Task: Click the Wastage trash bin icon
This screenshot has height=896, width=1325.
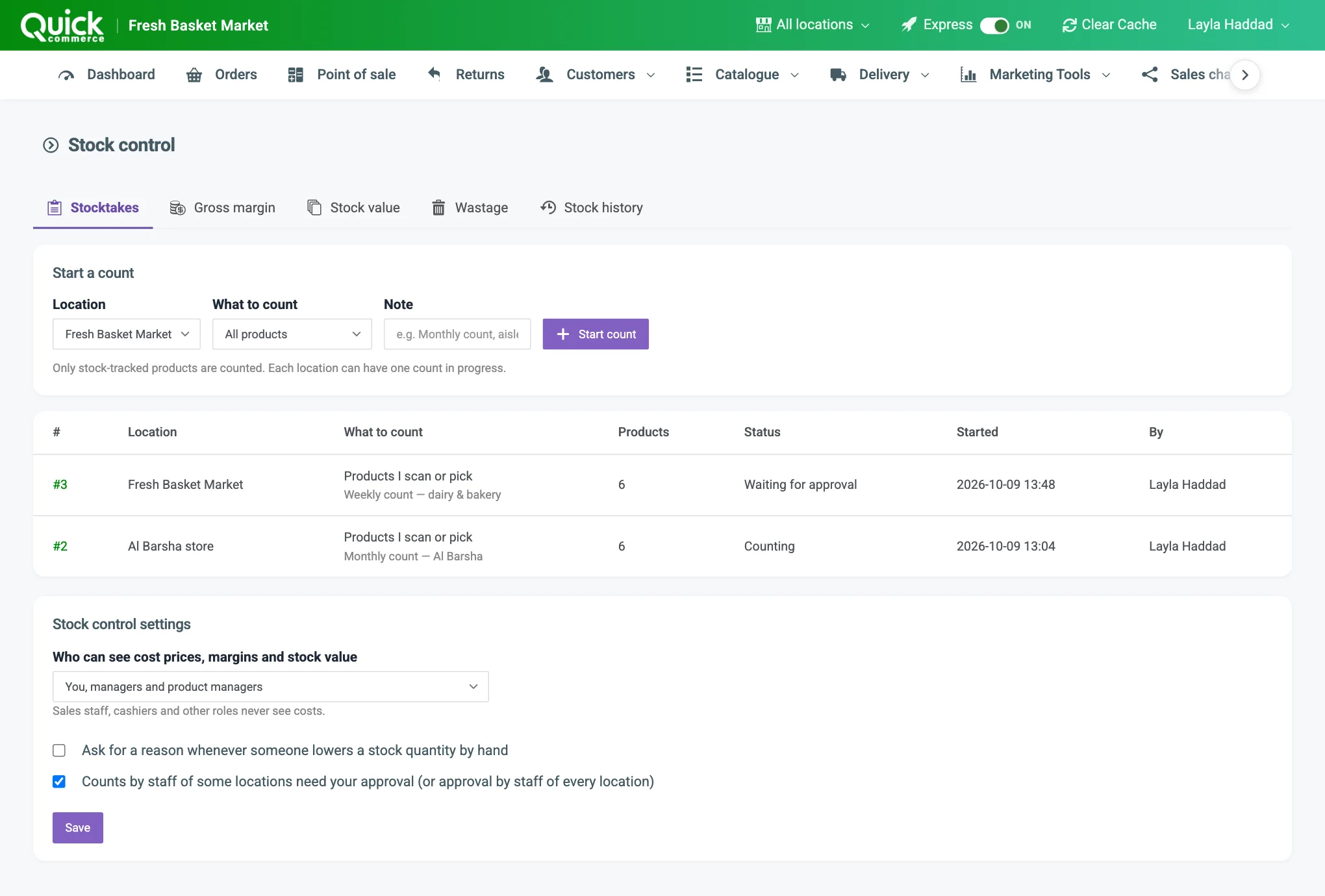Action: [438, 208]
